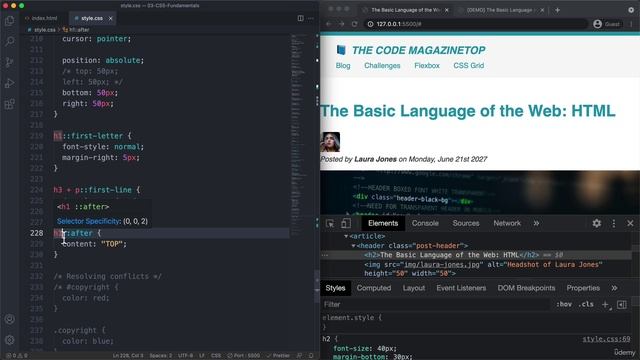The width and height of the screenshot is (640, 360).
Task: Click the browser address bar
Action: [476, 24]
